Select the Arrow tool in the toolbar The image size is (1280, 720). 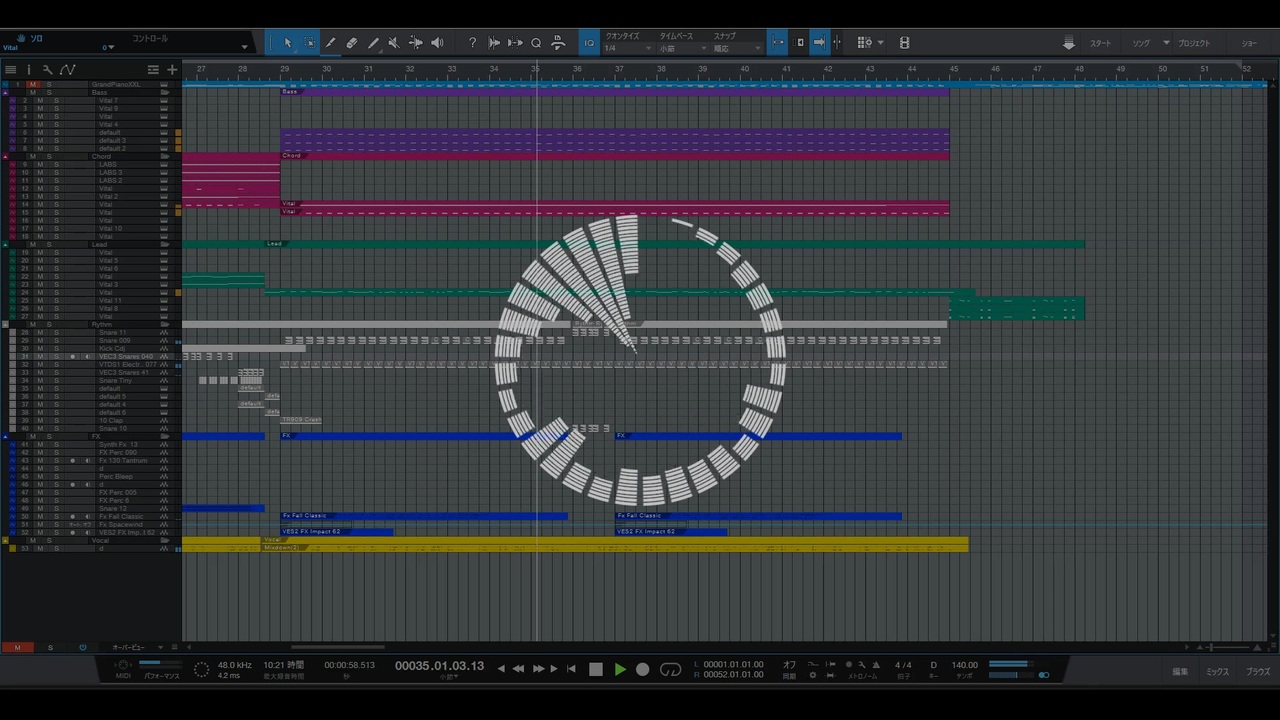(x=288, y=43)
